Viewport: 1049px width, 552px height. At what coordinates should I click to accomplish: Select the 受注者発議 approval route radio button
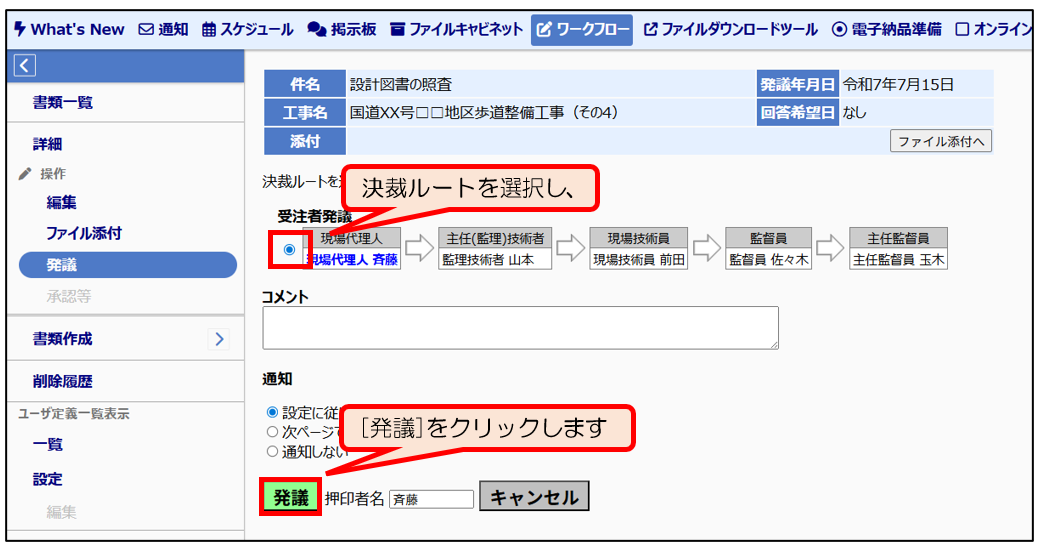pyautogui.click(x=290, y=250)
